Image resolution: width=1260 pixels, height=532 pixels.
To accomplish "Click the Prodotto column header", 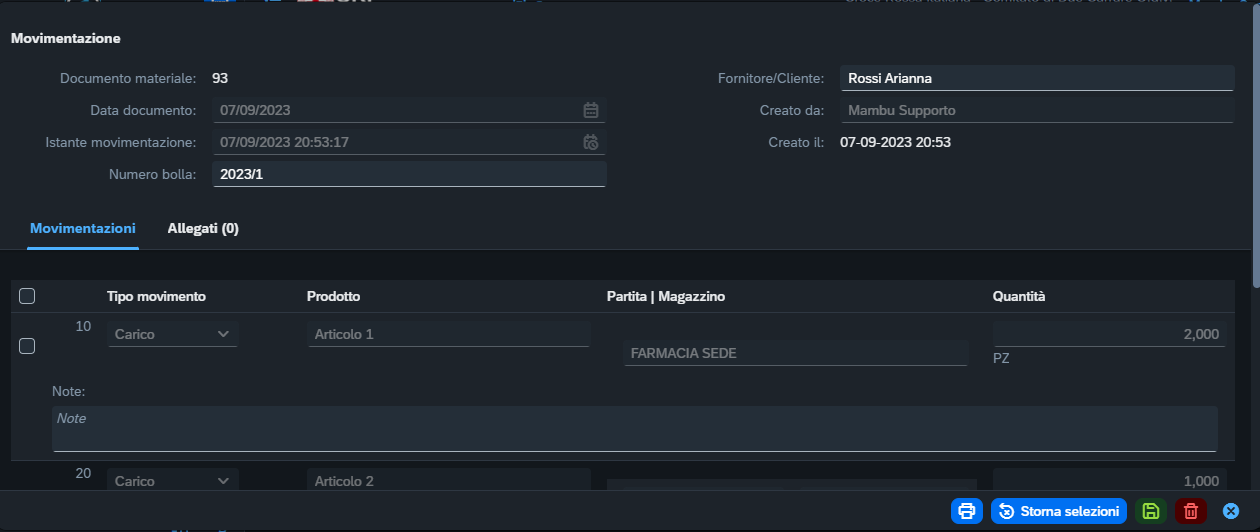I will click(x=333, y=296).
